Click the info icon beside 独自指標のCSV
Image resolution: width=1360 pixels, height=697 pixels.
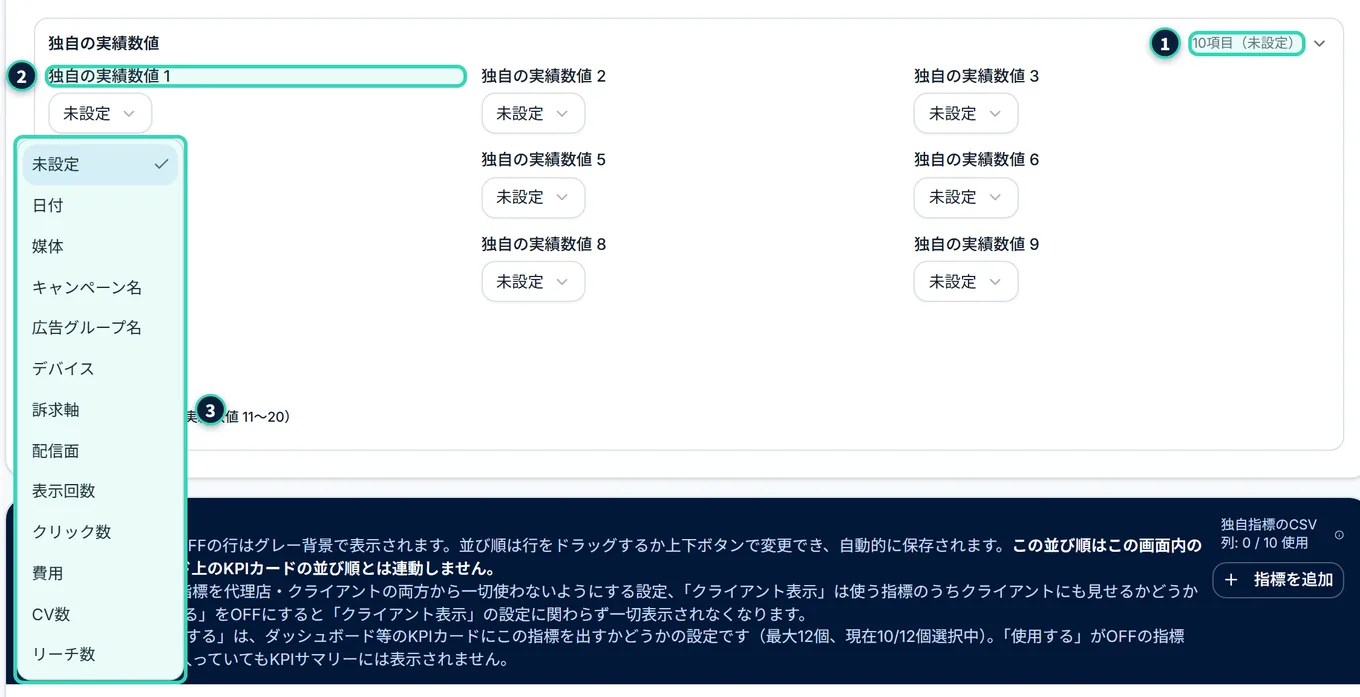[x=1339, y=535]
